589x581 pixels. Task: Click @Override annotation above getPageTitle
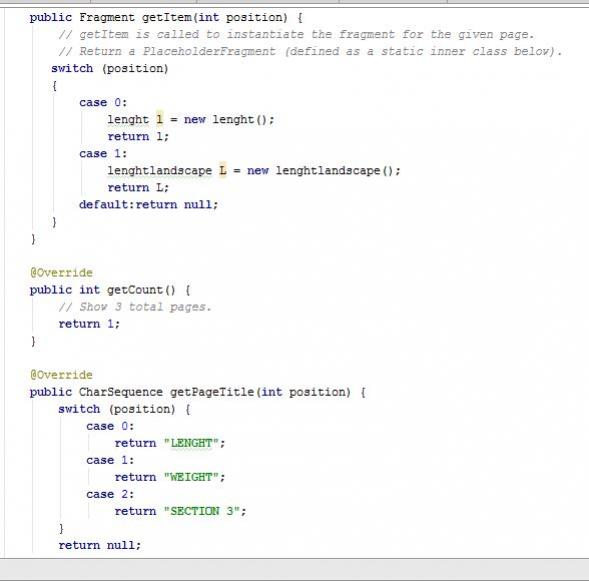(x=61, y=375)
